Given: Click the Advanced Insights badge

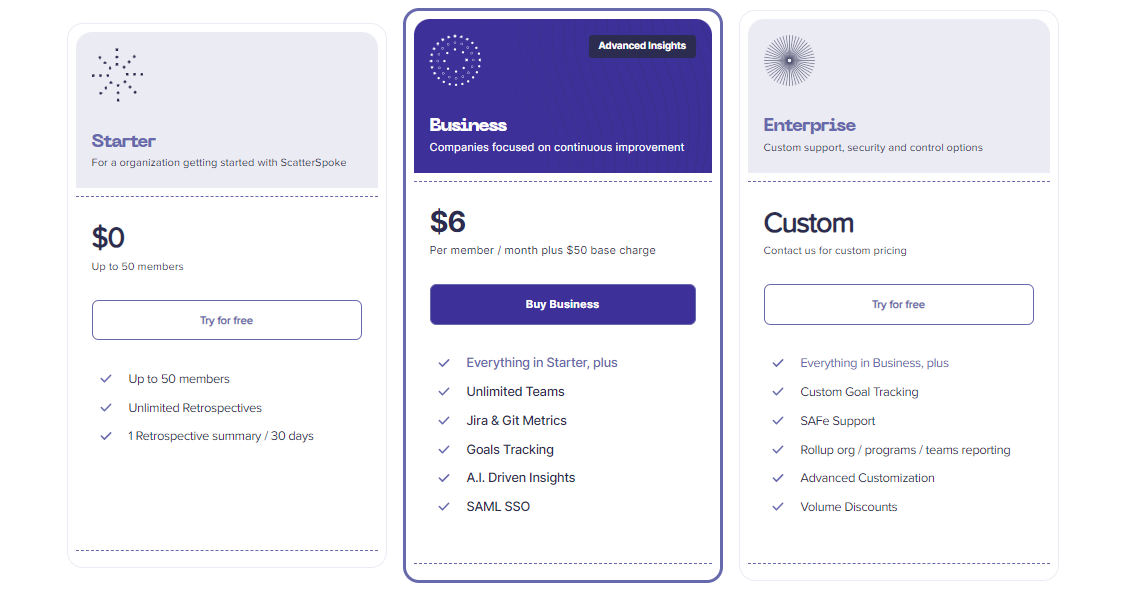Looking at the screenshot, I should 642,46.
